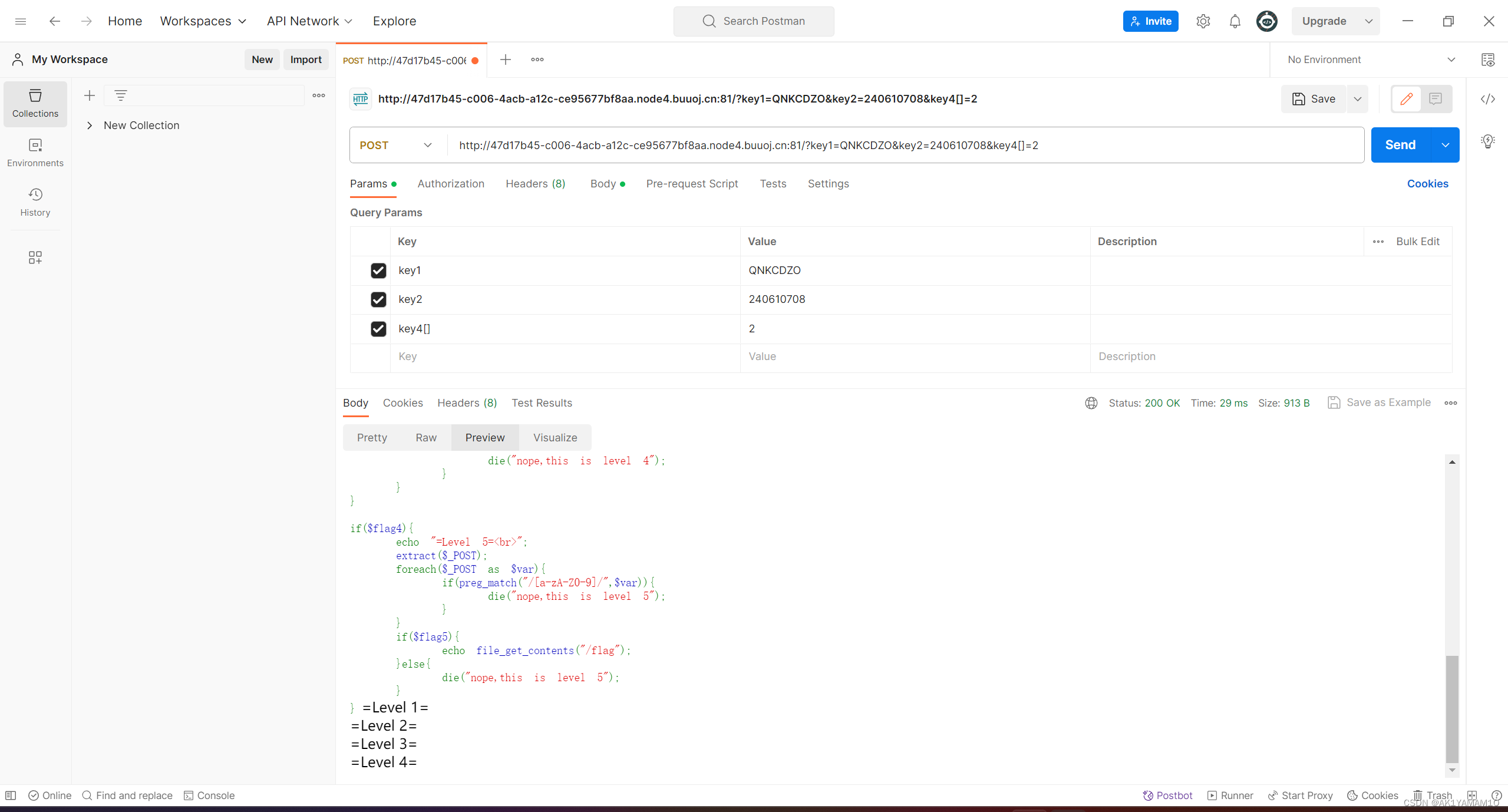The width and height of the screenshot is (1508, 812).
Task: Expand the New Collection tree item
Action: 90,126
